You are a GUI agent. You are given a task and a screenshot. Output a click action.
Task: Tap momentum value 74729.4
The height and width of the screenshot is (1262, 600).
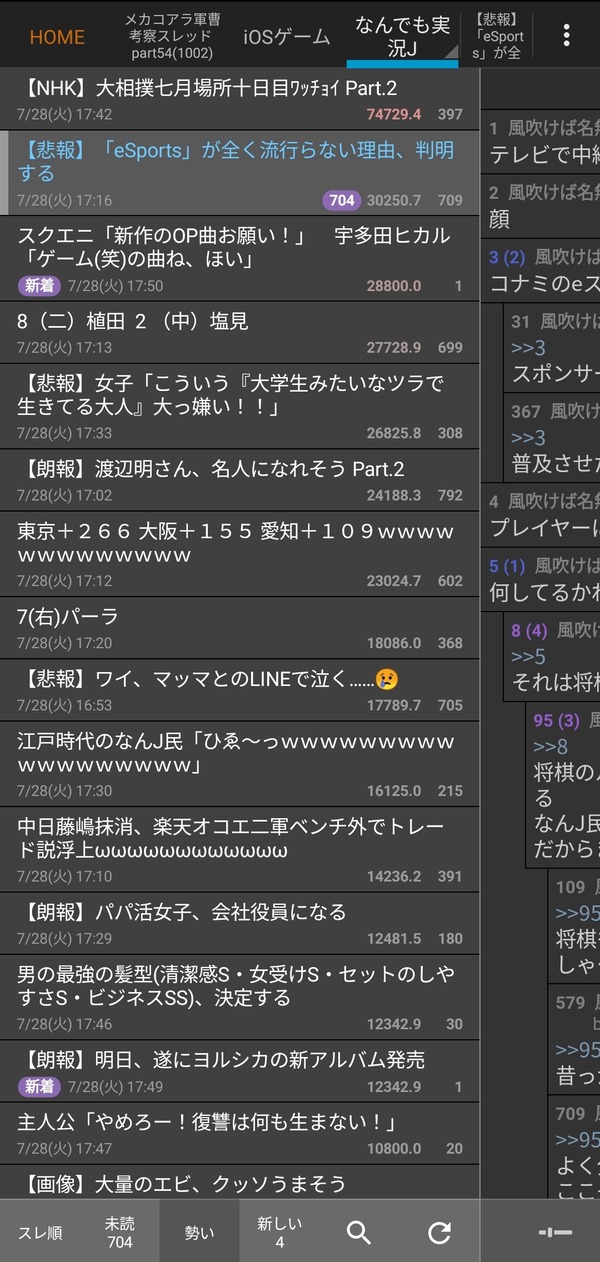394,114
